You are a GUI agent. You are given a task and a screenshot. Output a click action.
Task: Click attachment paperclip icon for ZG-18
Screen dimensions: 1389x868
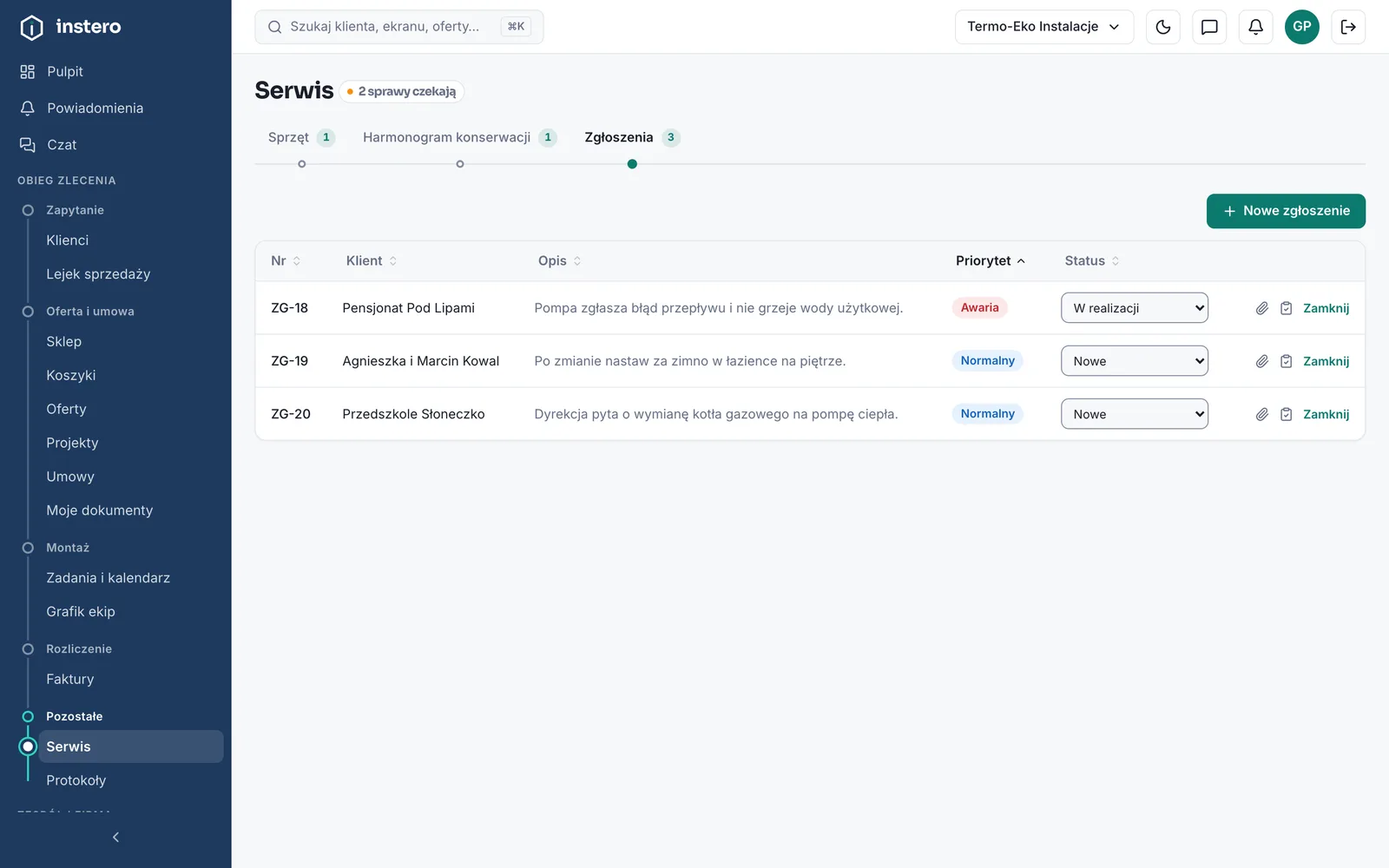(x=1262, y=308)
